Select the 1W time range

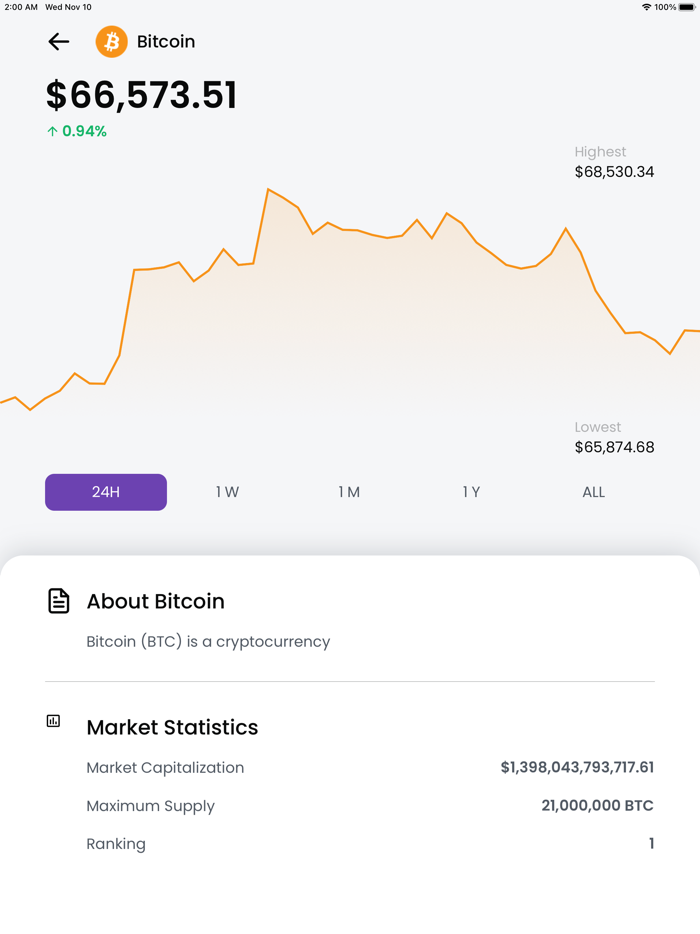click(227, 492)
